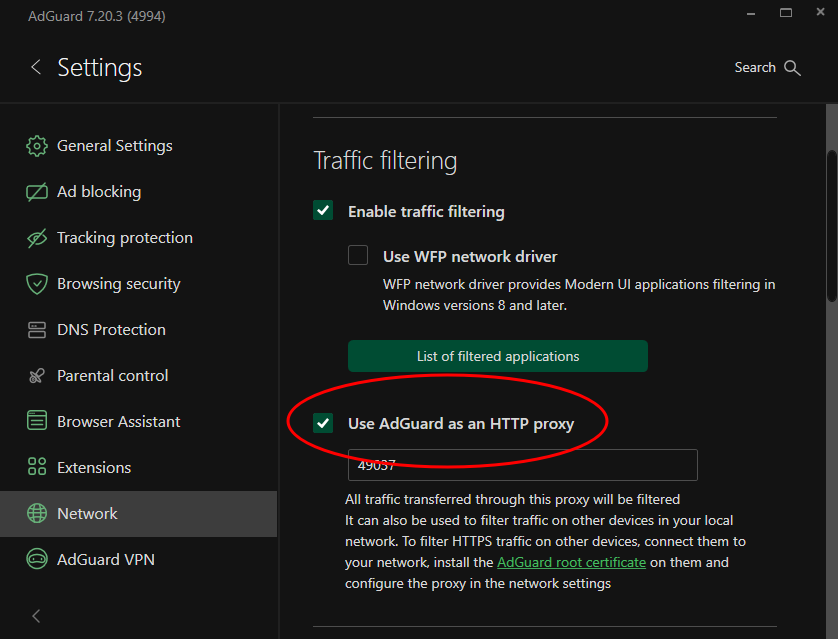Open Tracking protection section

pyautogui.click(x=138, y=238)
